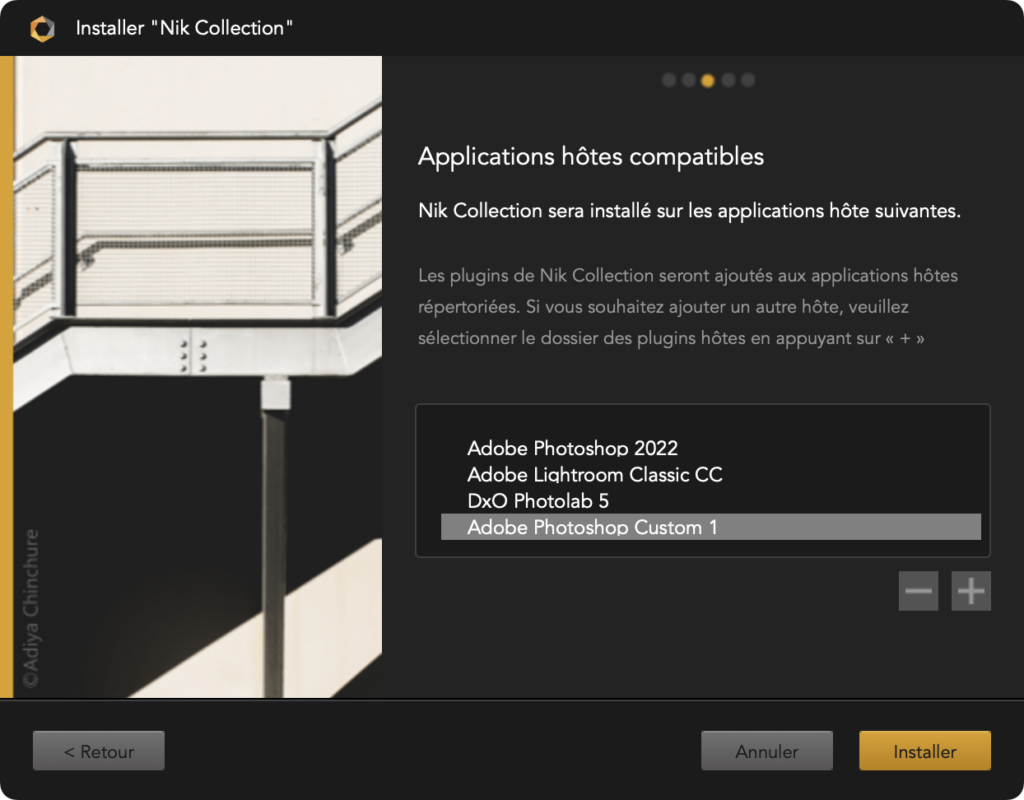
Task: Select Adobe Photoshop 2022 in the list
Action: pyautogui.click(x=711, y=448)
